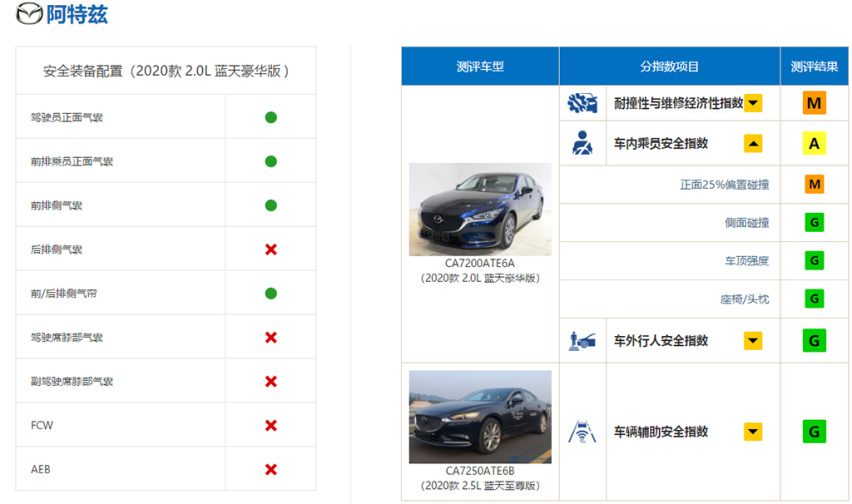
Task: Expand 车辆辅助安全指数 dropdown arrow
Action: (753, 432)
